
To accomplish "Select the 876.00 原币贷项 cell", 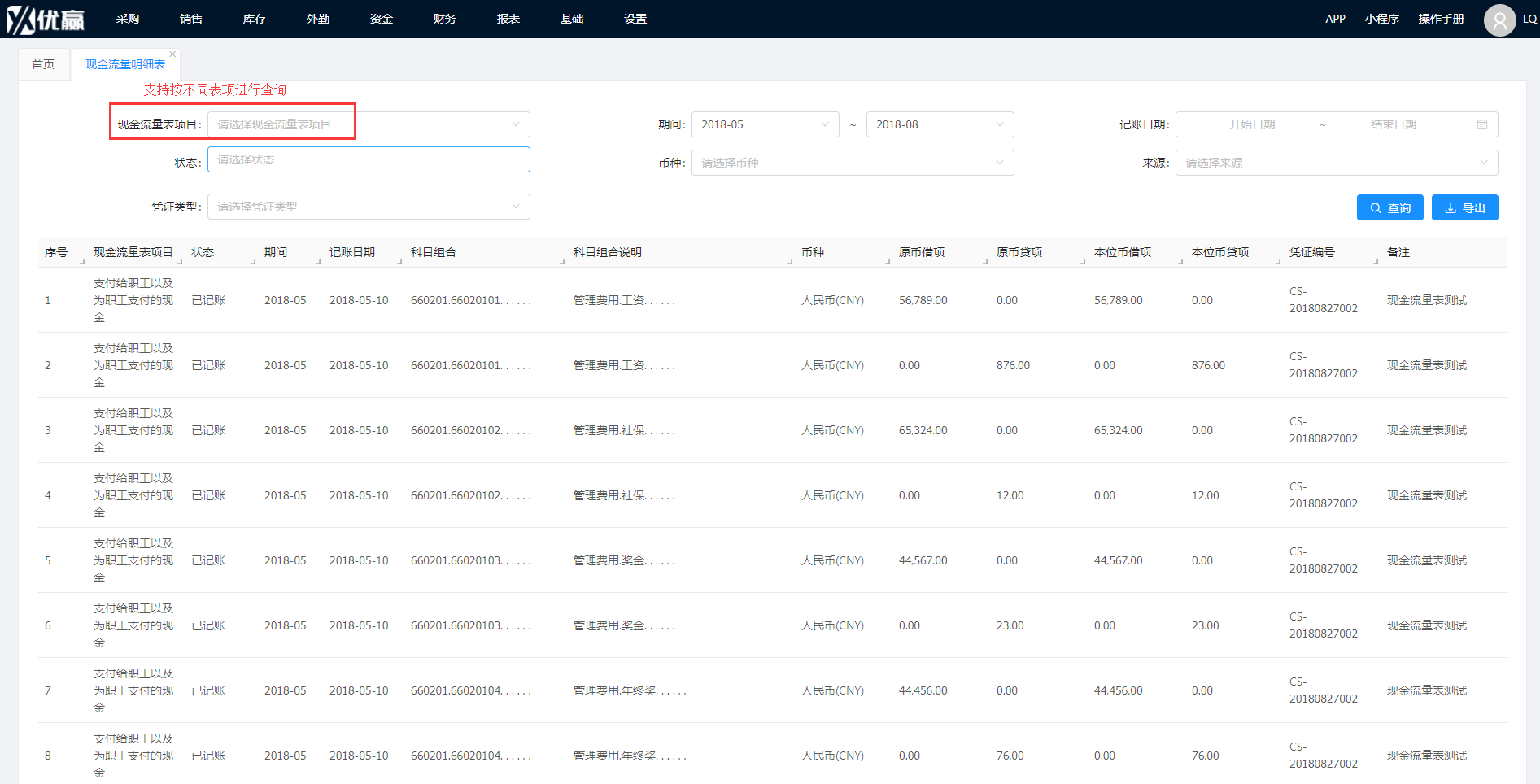I will [1013, 365].
